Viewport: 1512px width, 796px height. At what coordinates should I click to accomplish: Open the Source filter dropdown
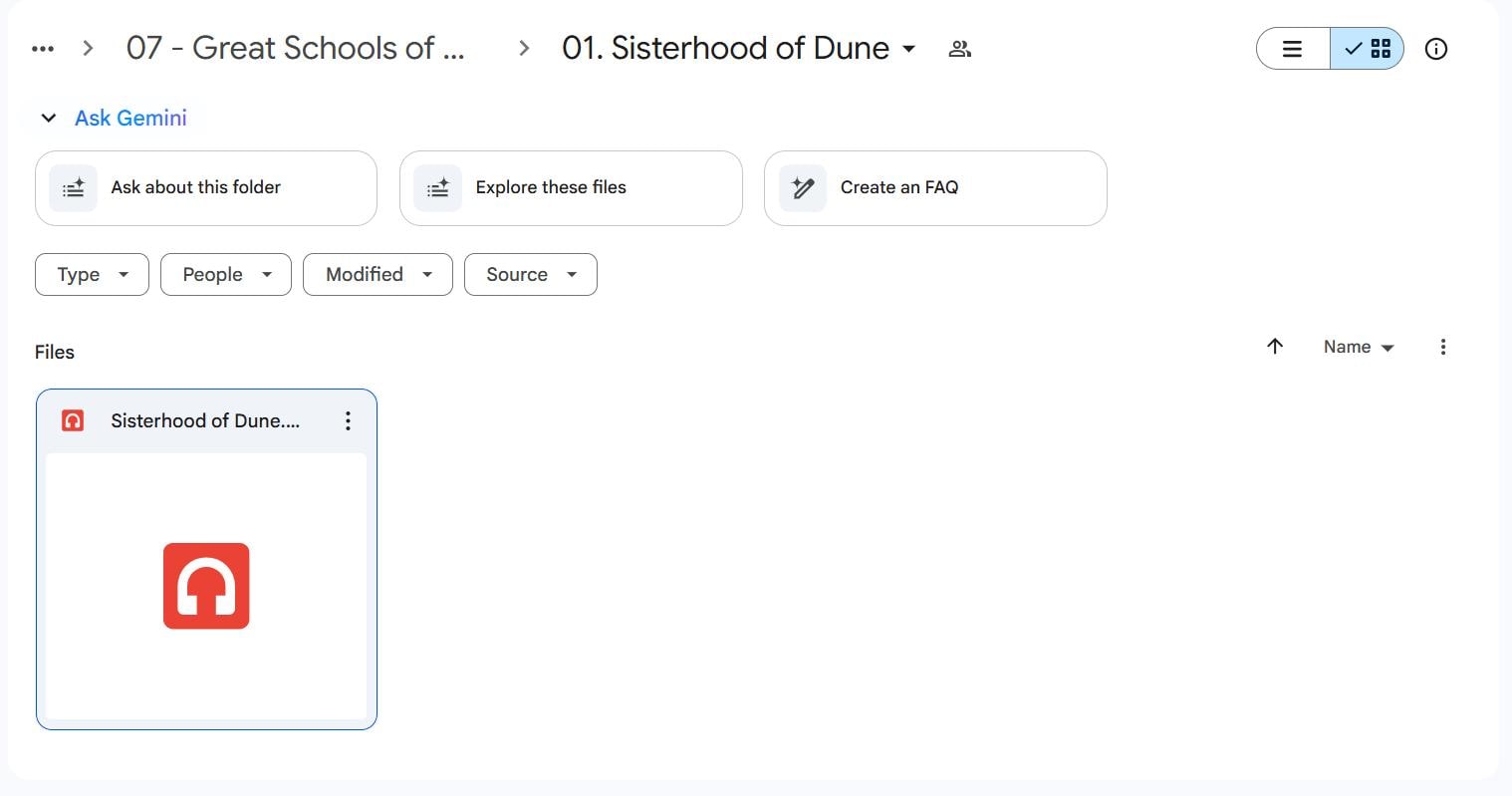tap(530, 274)
